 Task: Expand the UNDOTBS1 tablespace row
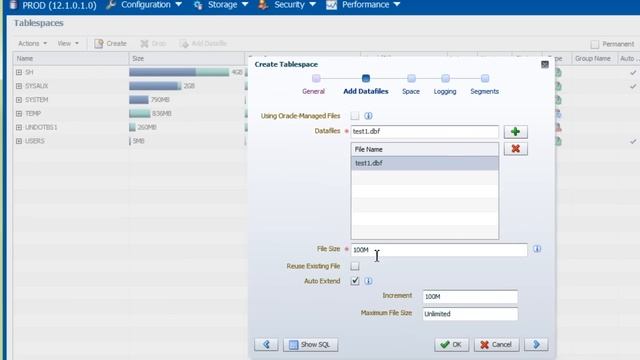[19, 127]
